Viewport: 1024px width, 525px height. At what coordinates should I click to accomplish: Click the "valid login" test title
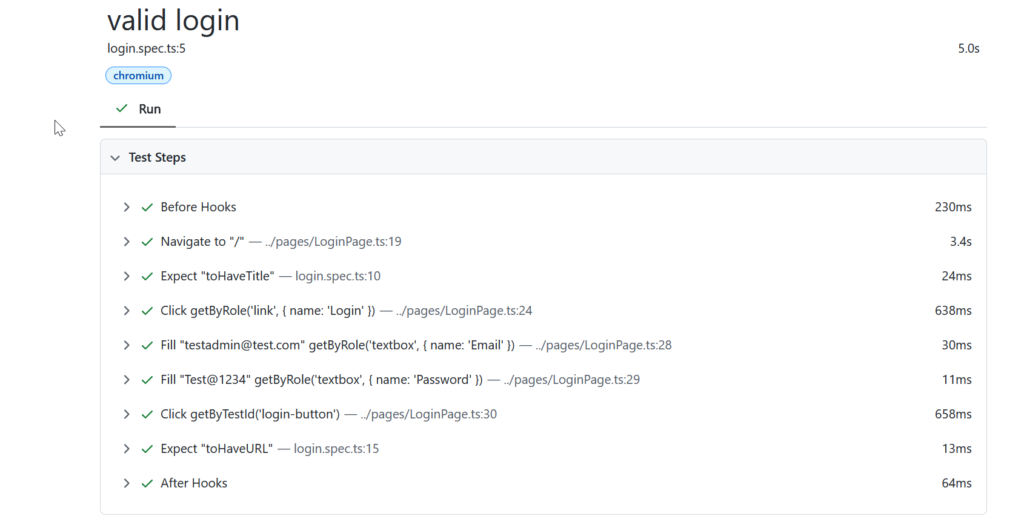tap(173, 20)
